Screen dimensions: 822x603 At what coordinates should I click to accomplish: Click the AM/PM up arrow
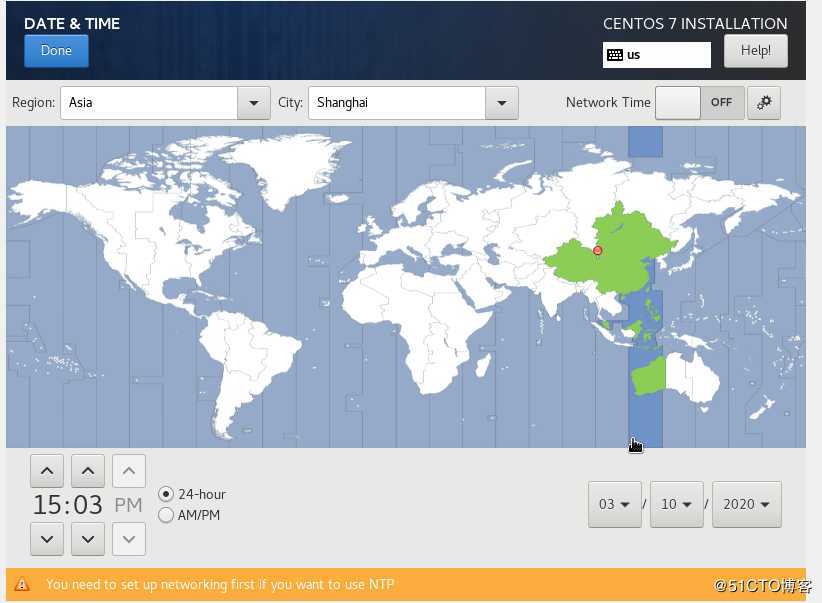tap(129, 471)
